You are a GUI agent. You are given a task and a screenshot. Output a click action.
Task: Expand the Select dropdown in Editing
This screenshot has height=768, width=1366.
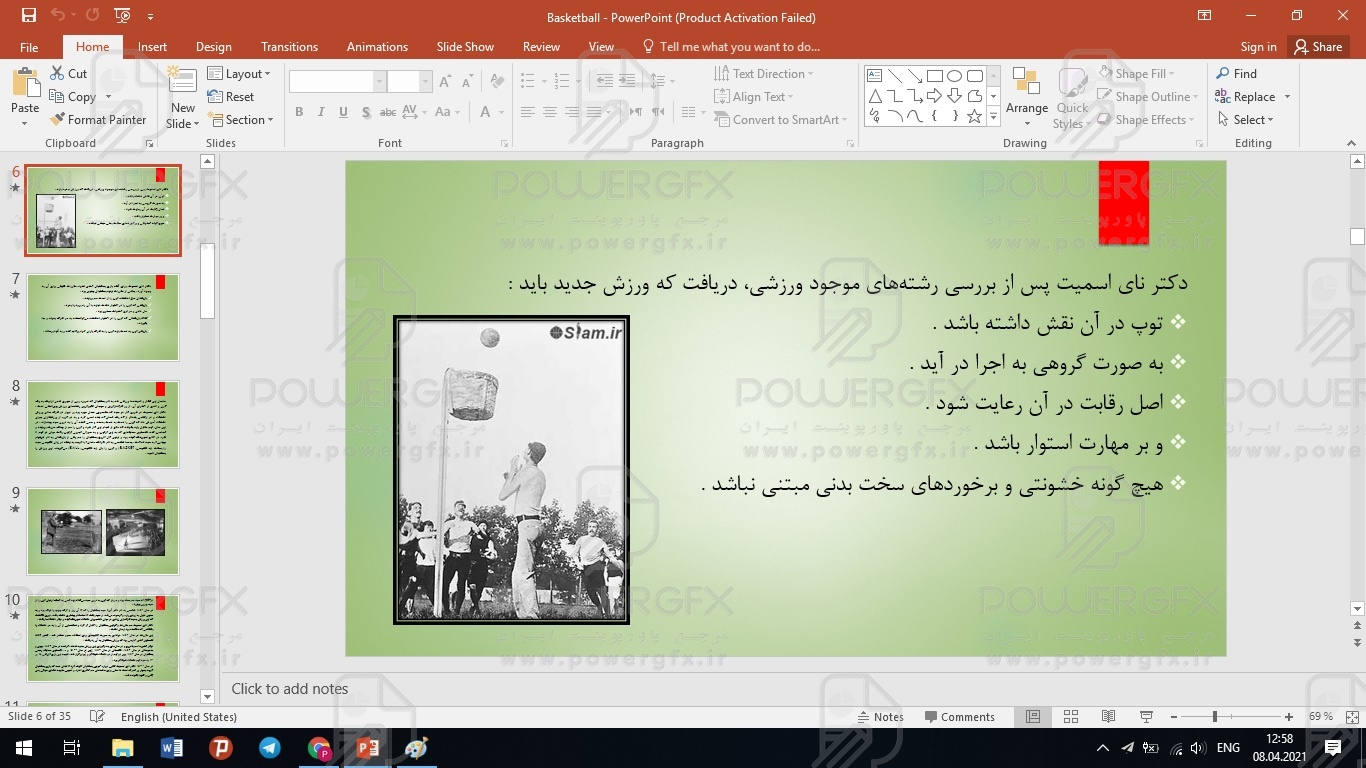click(x=1247, y=120)
